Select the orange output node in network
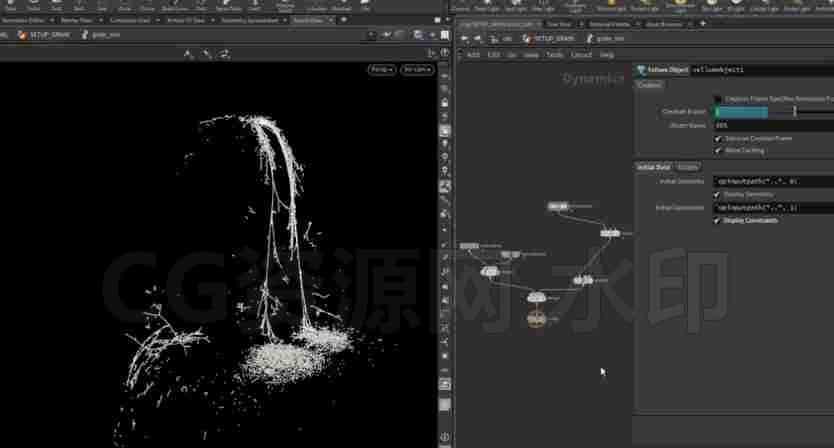This screenshot has height=448, width=834. click(x=536, y=319)
